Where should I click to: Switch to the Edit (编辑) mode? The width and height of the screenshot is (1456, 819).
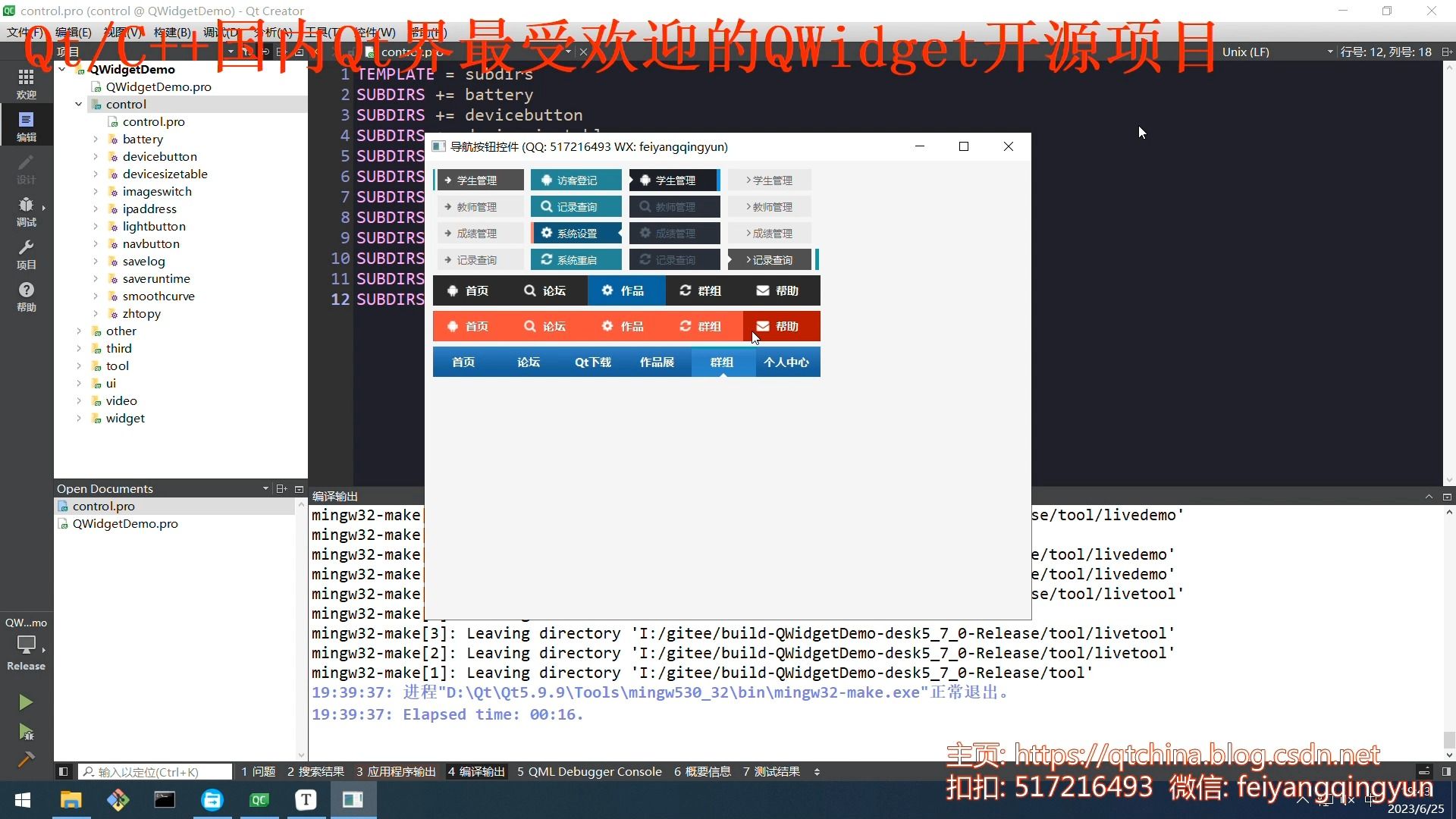(26, 127)
